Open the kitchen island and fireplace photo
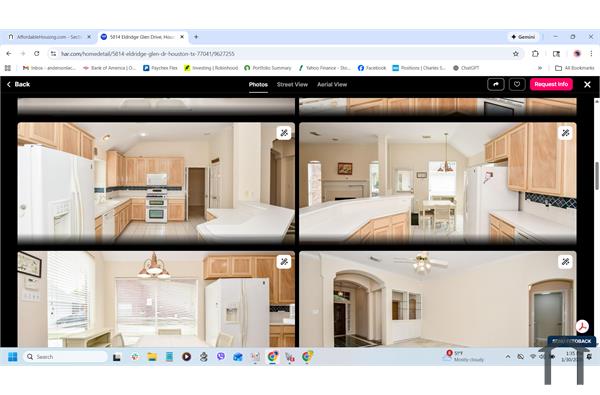 tap(438, 183)
